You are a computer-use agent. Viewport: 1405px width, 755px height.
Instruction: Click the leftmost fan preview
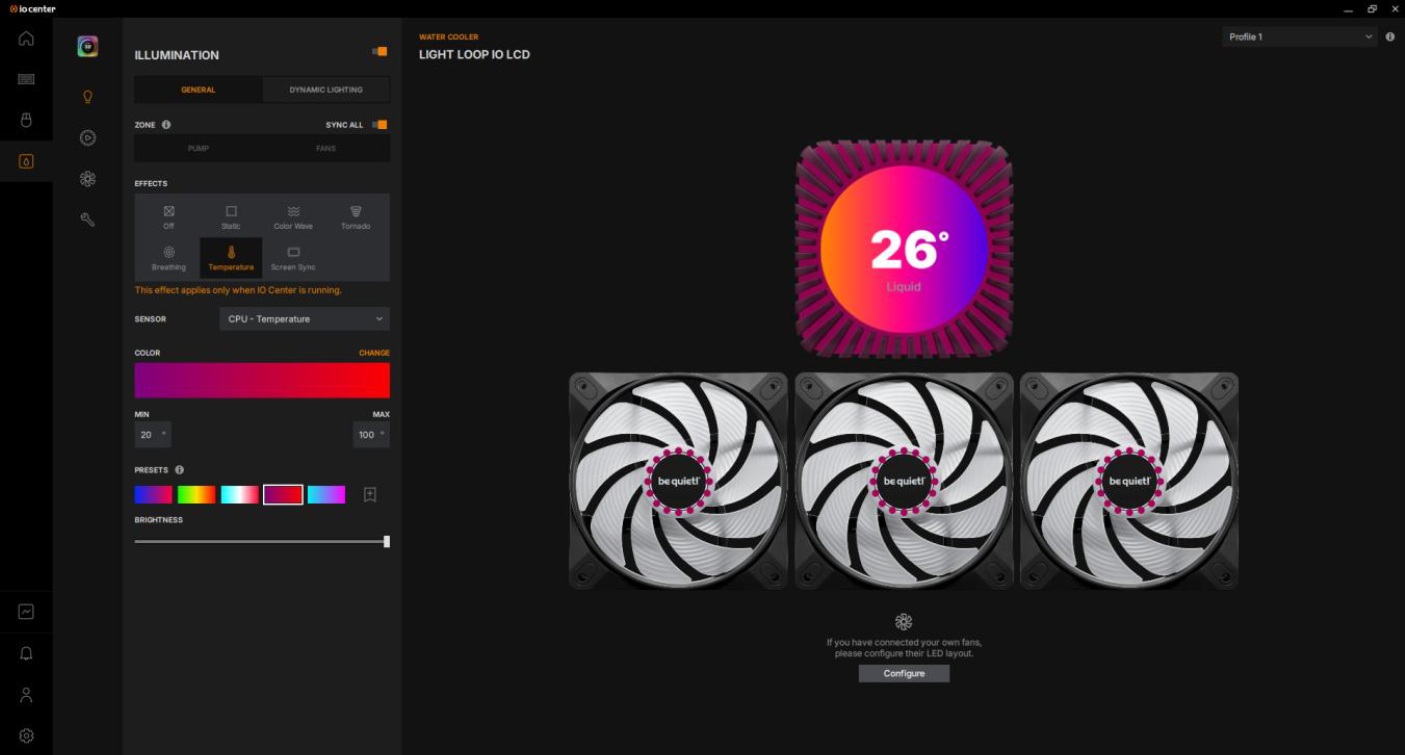[678, 481]
